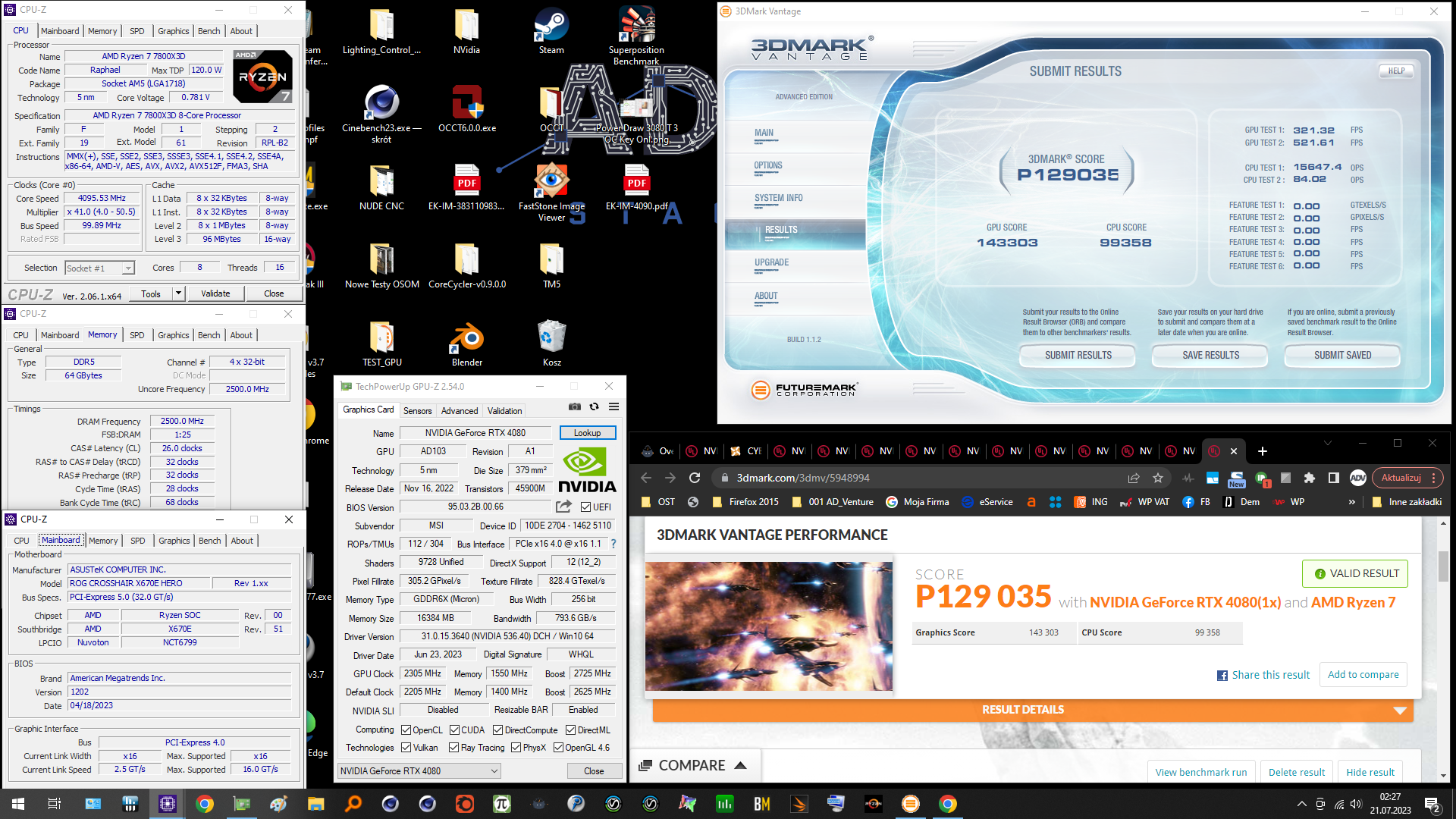Take GPU-Z screenshot with camera icon
The image size is (1456, 819).
[575, 407]
